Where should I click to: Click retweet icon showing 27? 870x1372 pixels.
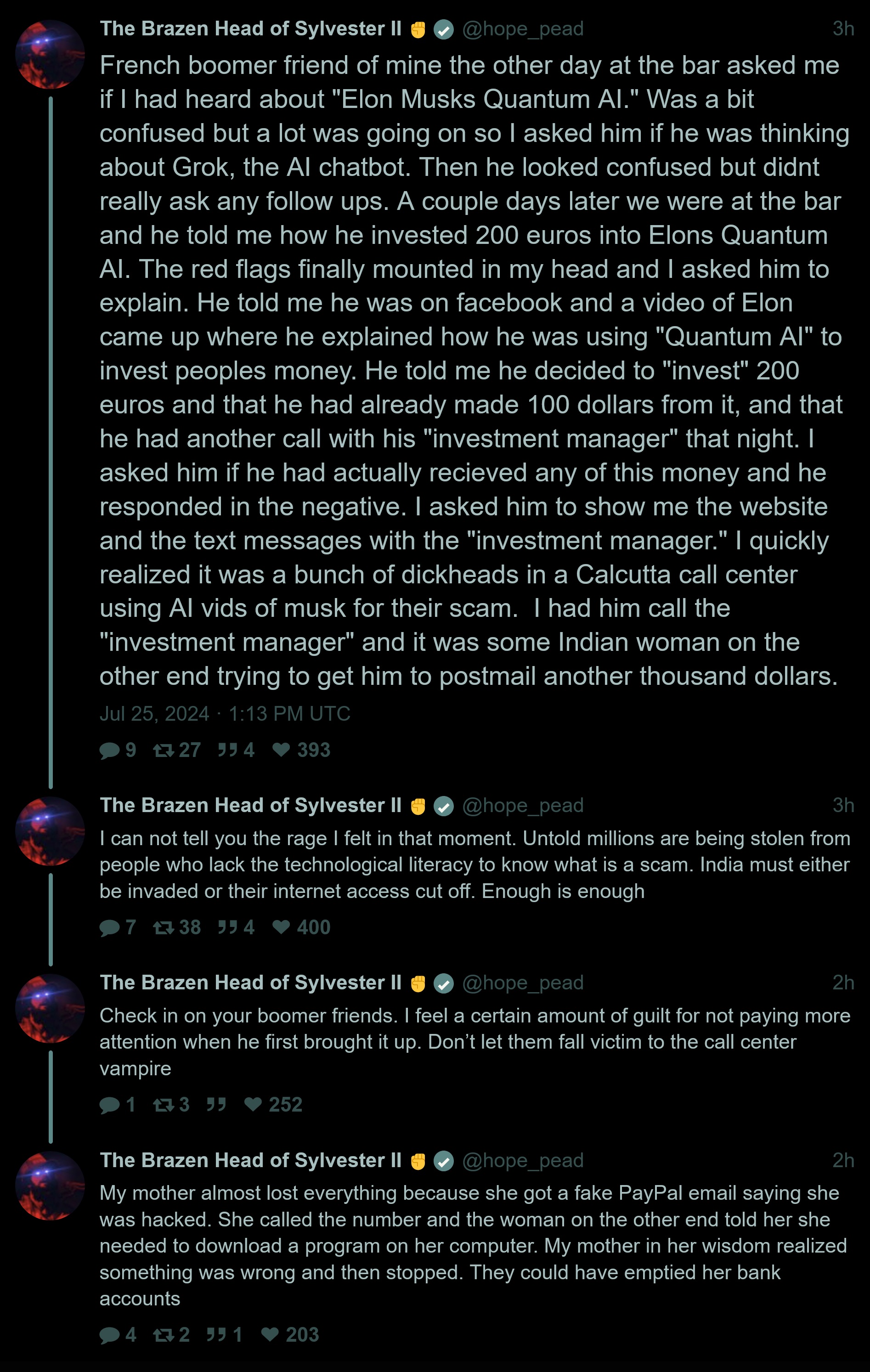tap(164, 751)
